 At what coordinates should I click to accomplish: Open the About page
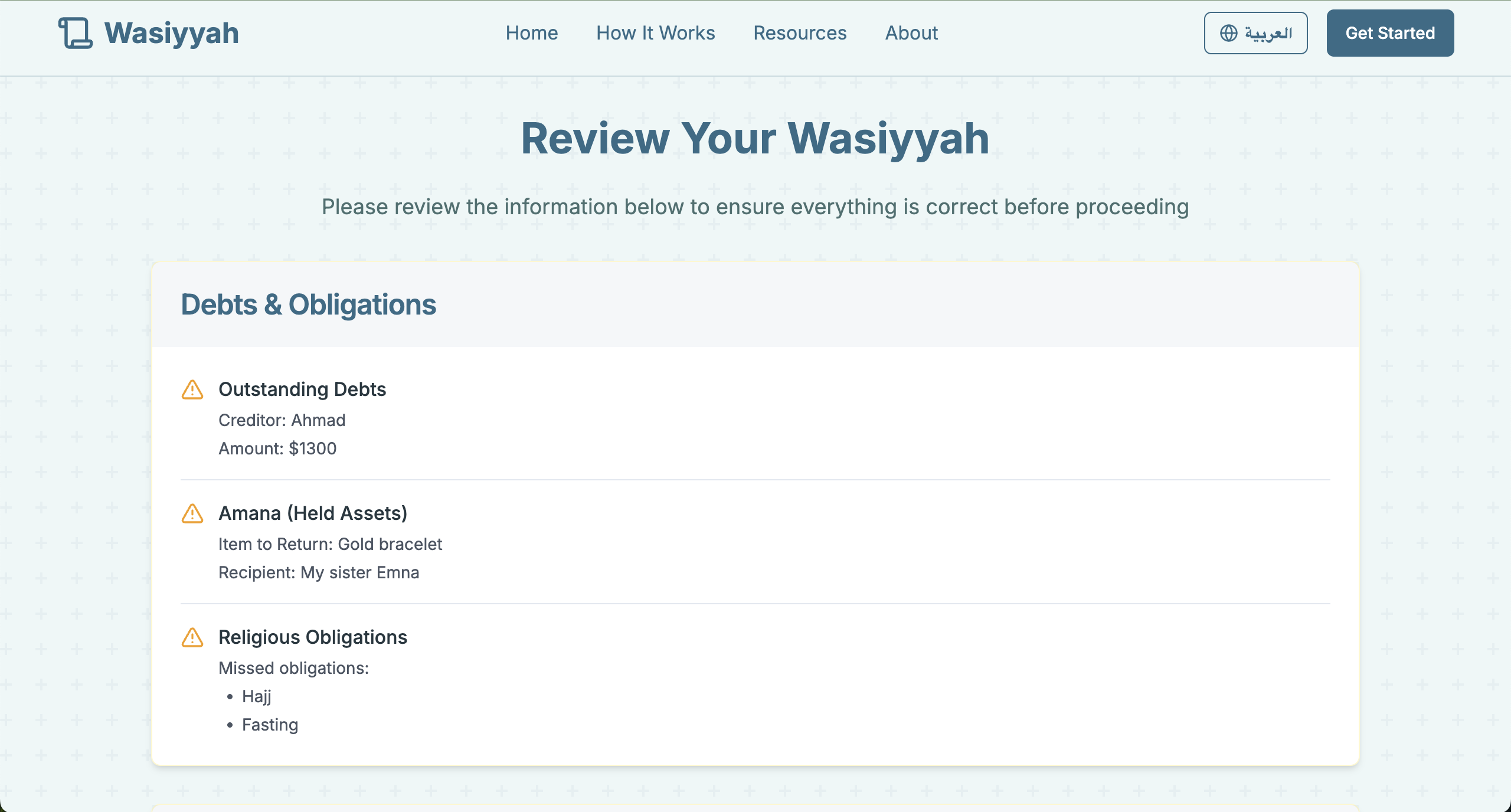point(911,33)
